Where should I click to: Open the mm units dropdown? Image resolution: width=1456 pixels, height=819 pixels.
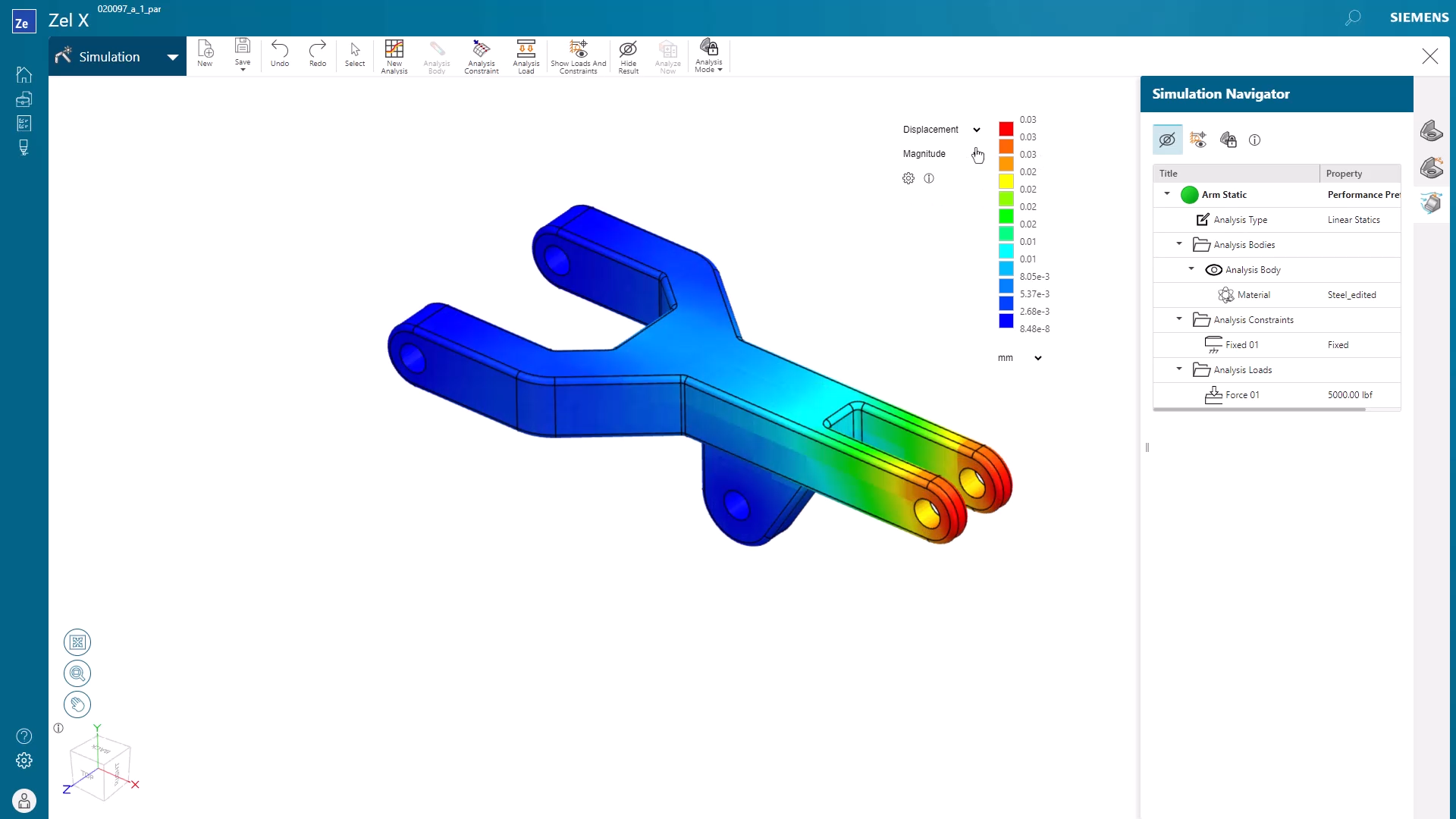[x=1037, y=357]
